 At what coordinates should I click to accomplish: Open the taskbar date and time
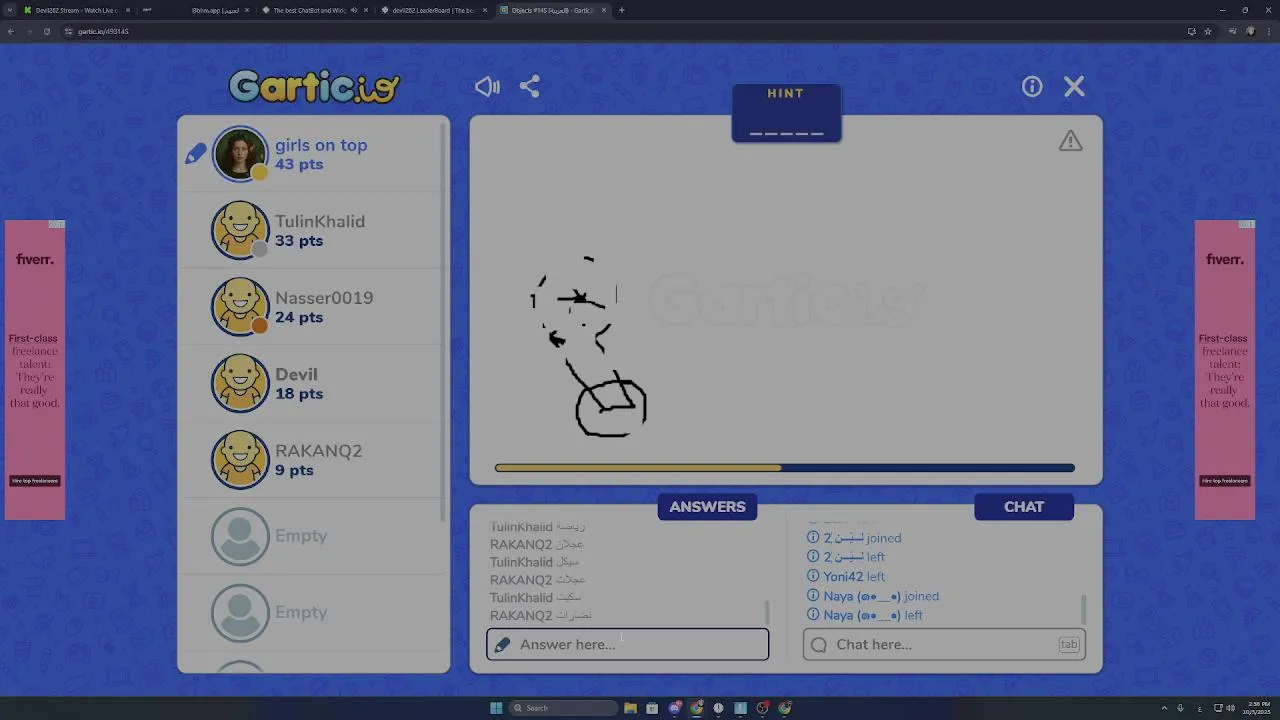[x=1259, y=708]
